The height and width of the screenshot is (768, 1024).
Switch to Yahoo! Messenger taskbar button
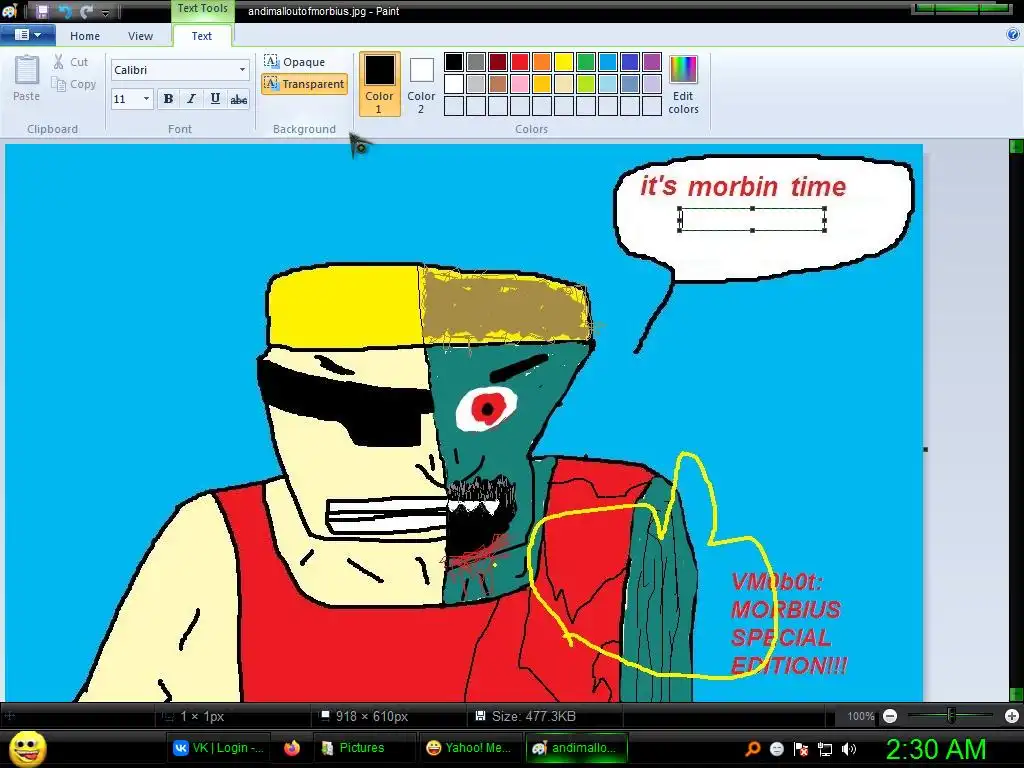coord(468,748)
